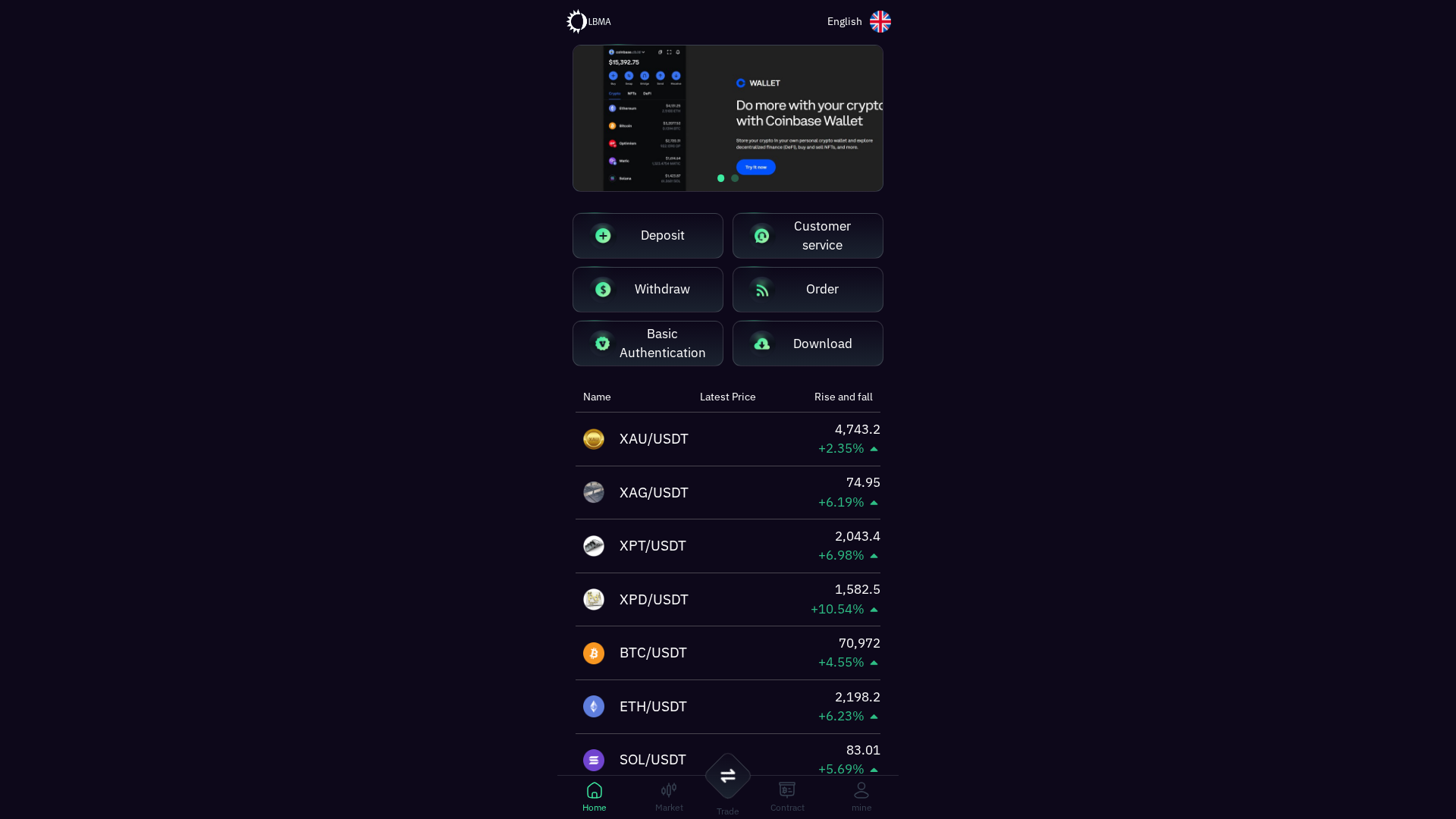Screen dimensions: 1456x819
Task: Go to the mine tab
Action: coord(861,795)
